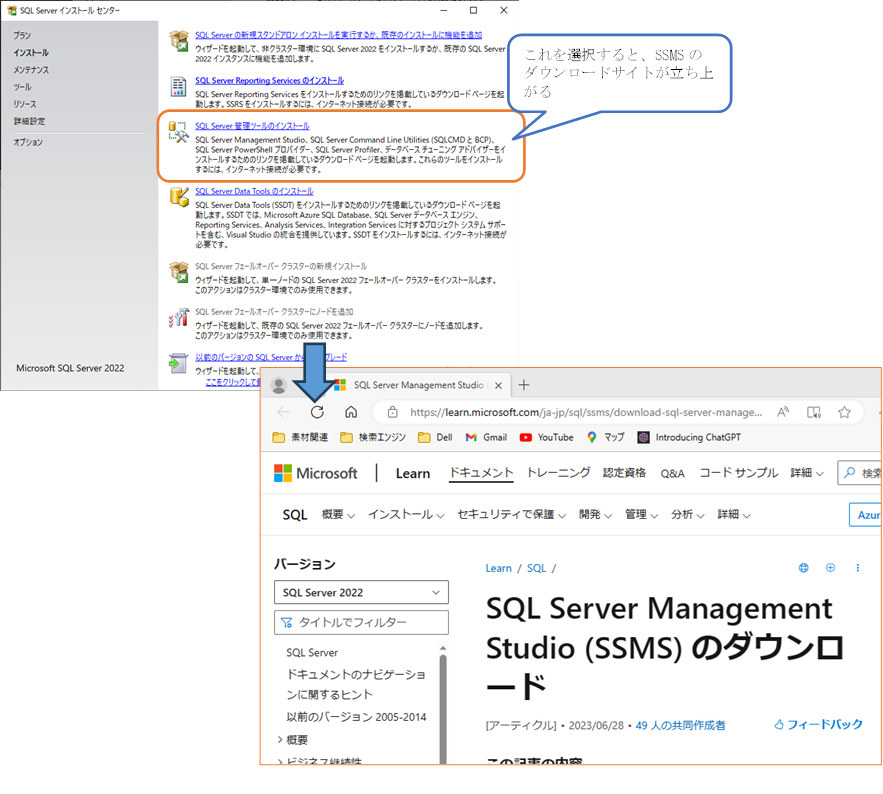Open immersive reader icon in address bar
Image resolution: width=883 pixels, height=794 pixels.
tap(814, 412)
